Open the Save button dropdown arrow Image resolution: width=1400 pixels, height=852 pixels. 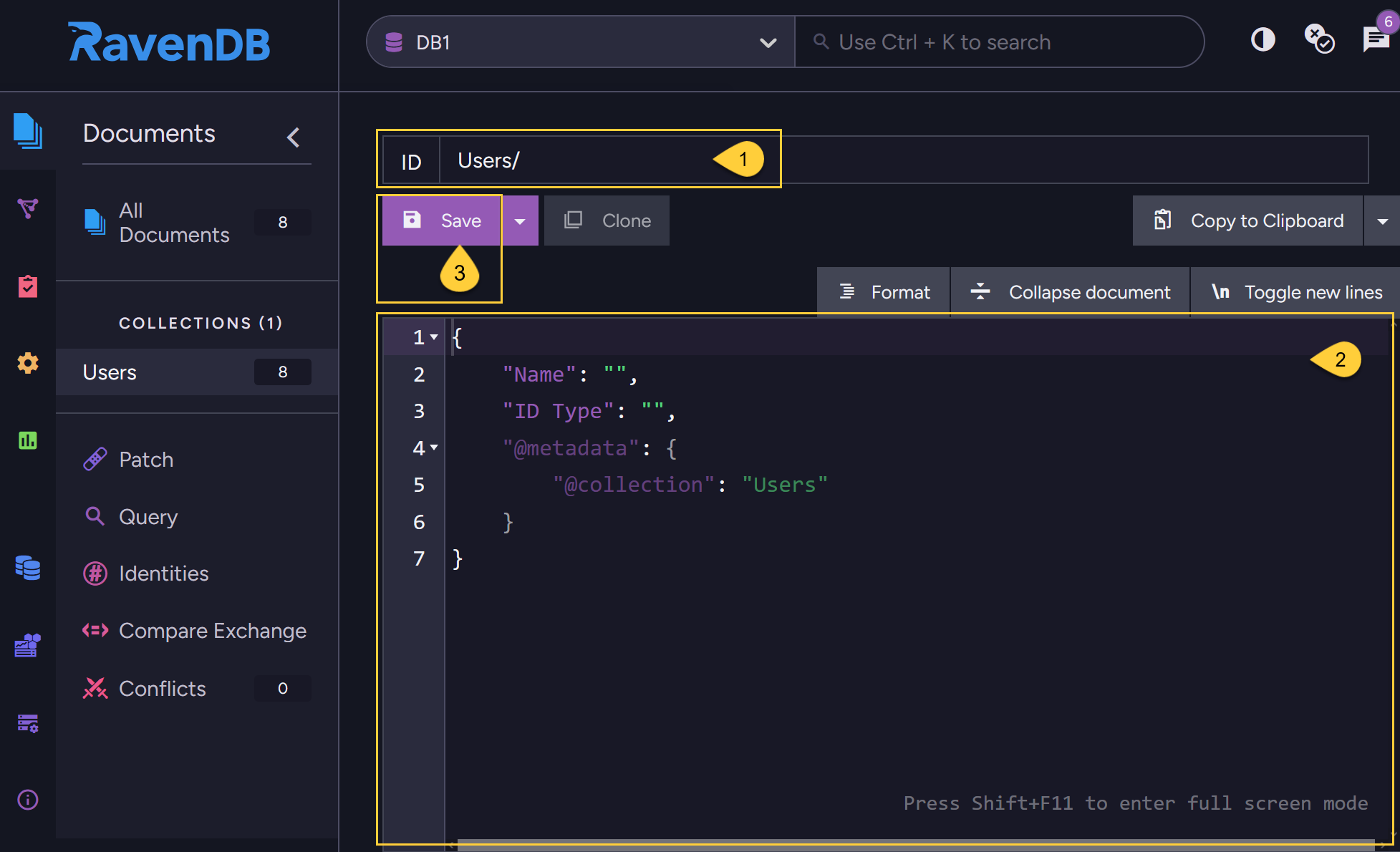(520, 221)
